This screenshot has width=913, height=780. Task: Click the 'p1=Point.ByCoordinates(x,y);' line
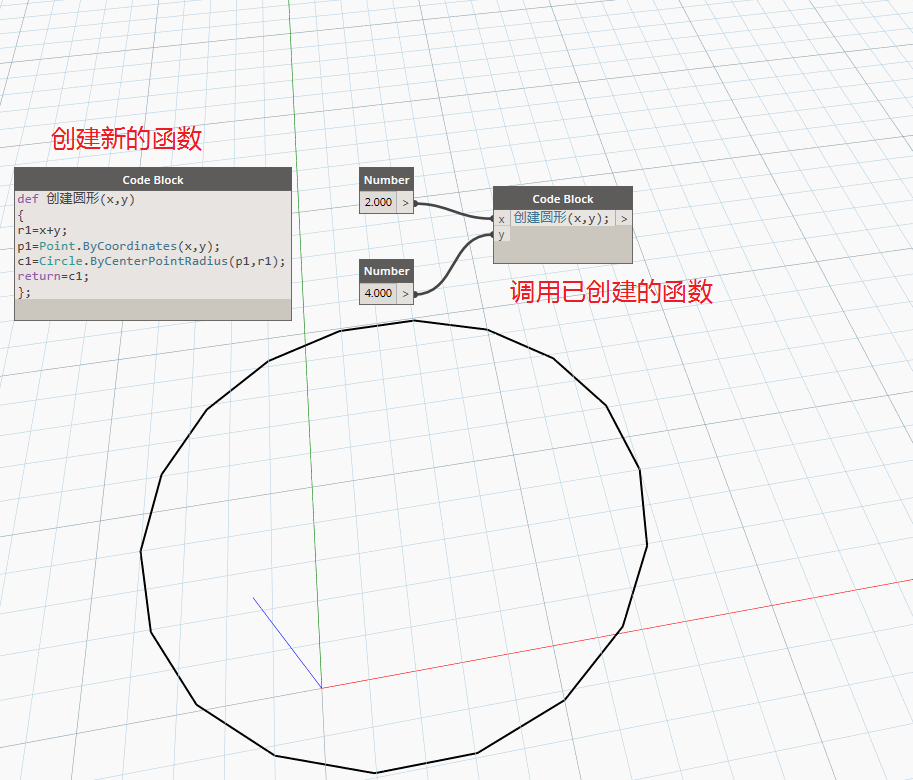(x=119, y=246)
